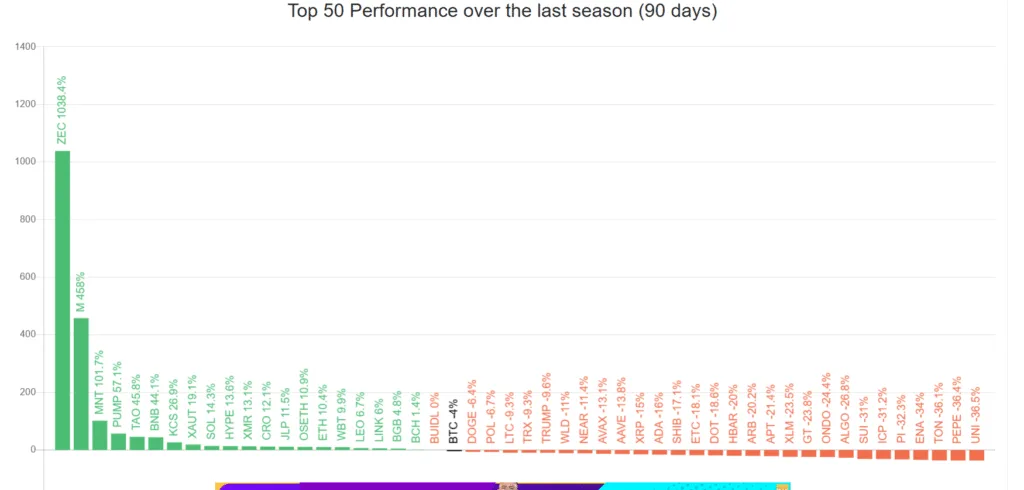Click the red TON -36.1% bar
1024x490 pixels.
(939, 455)
